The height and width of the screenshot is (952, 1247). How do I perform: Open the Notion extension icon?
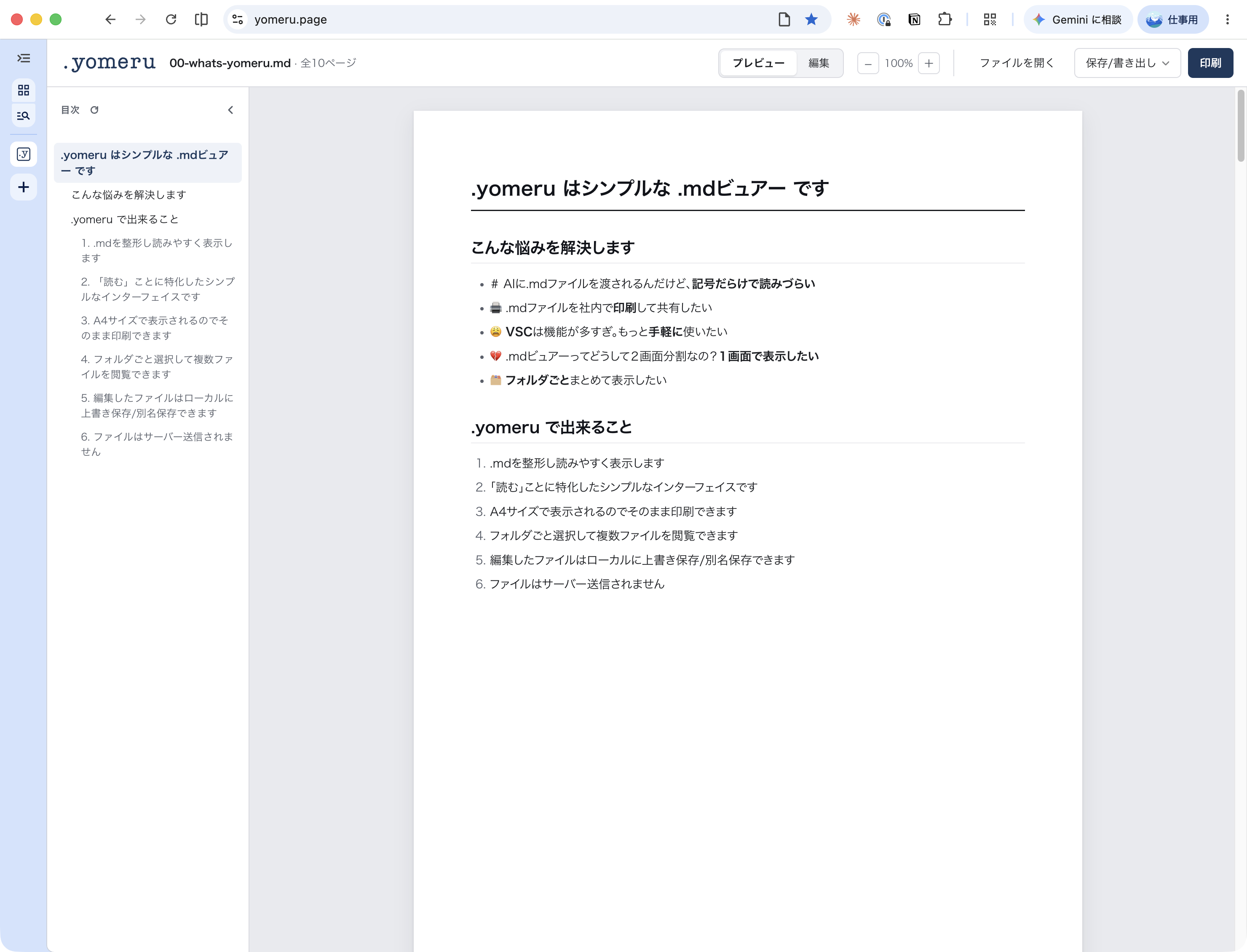point(914,19)
